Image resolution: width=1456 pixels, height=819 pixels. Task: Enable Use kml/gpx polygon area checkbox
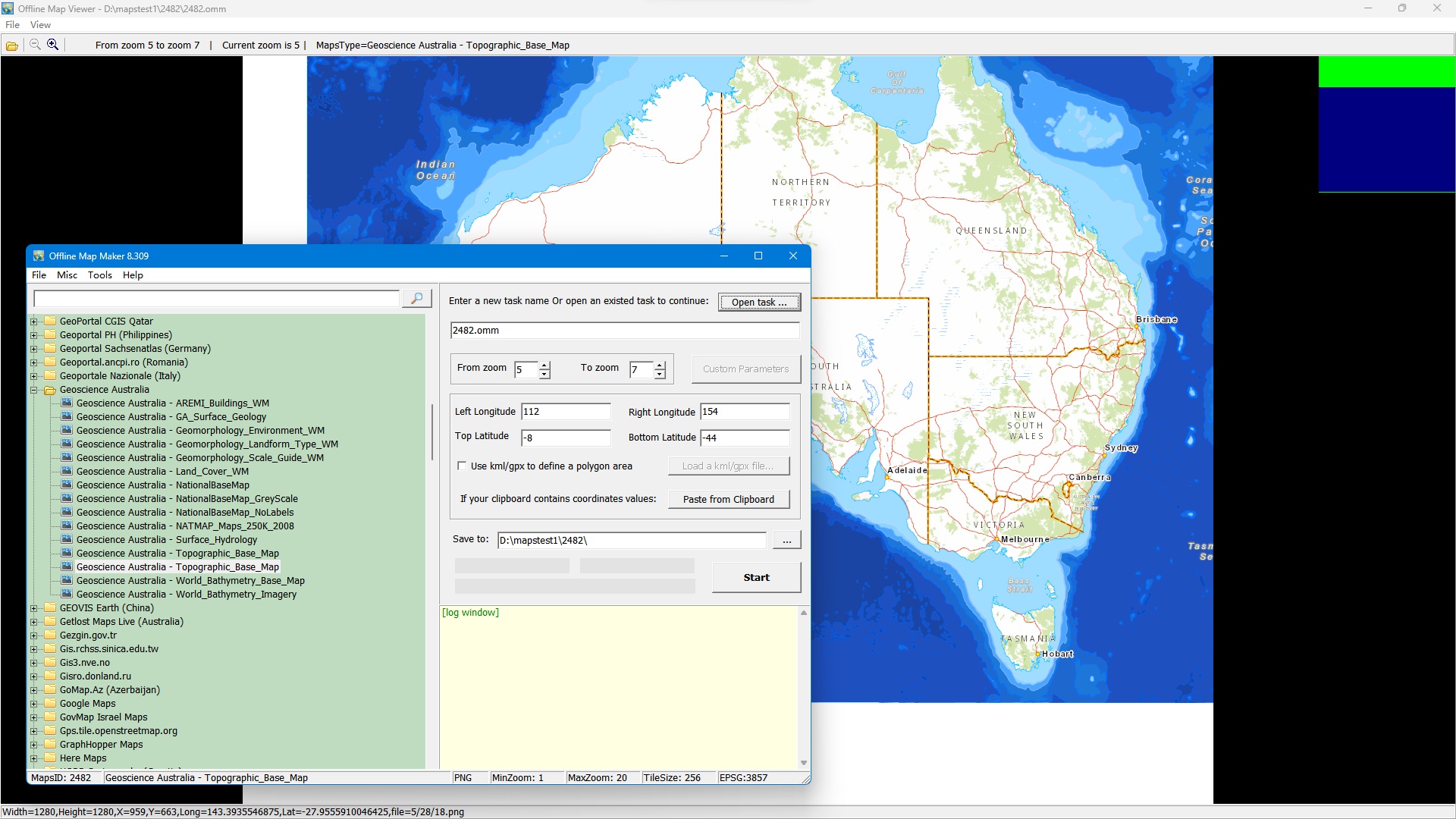coord(462,466)
